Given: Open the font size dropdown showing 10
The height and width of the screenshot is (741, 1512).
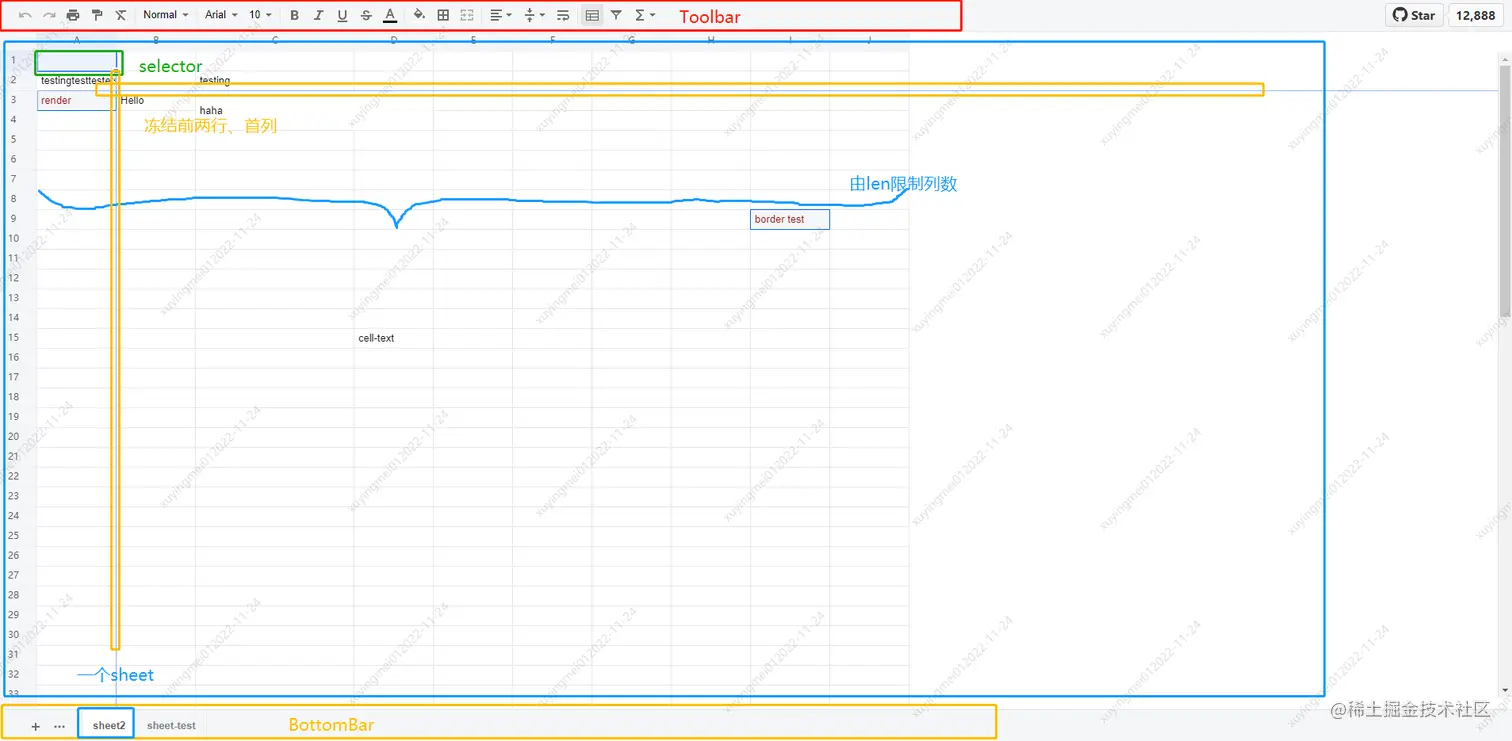Looking at the screenshot, I should [x=258, y=15].
